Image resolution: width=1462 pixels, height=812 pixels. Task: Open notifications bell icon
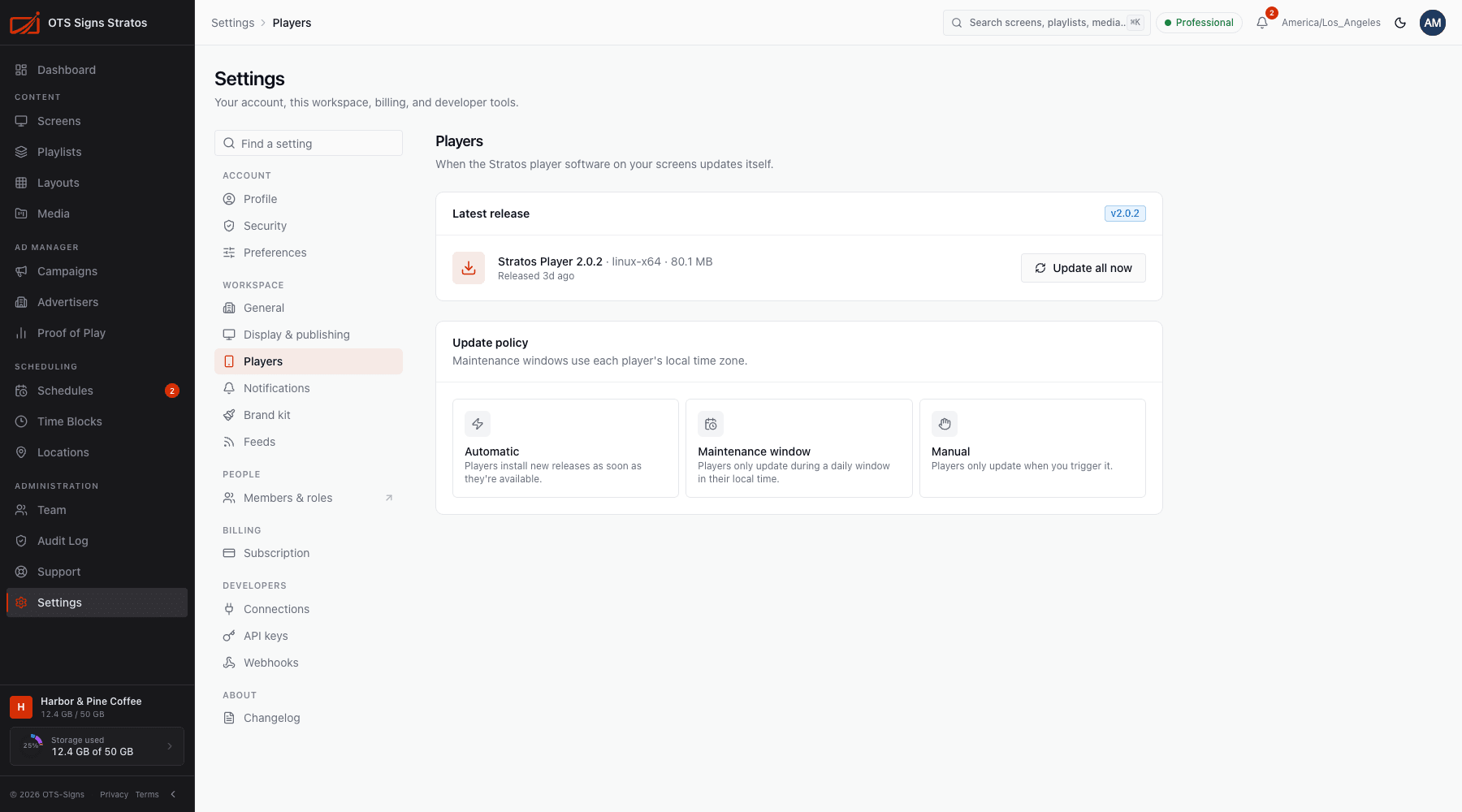(1262, 23)
